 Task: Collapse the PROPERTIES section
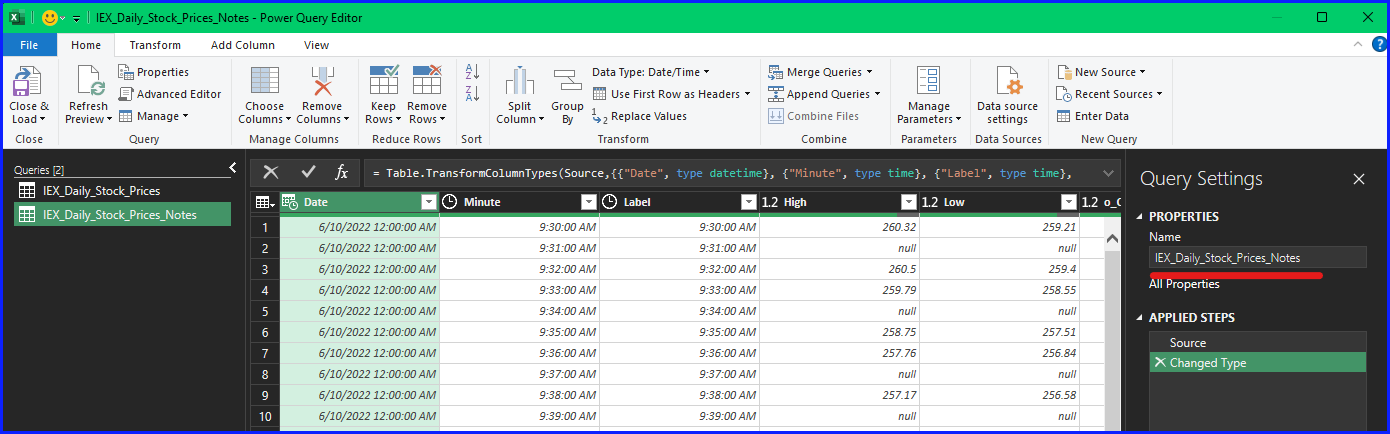(1140, 217)
